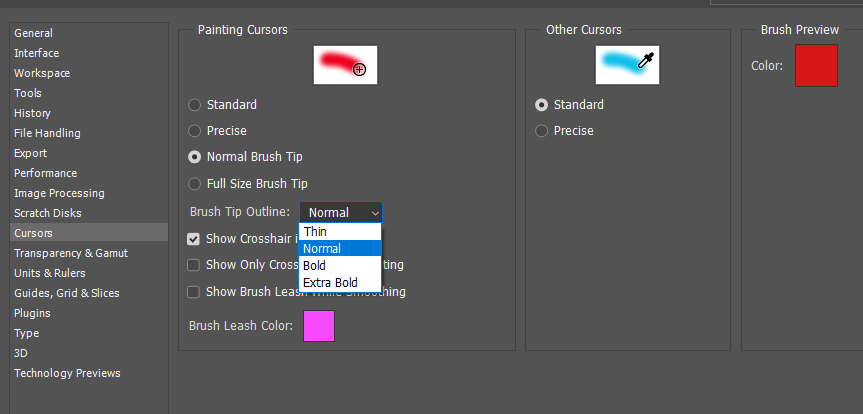The width and height of the screenshot is (863, 414).
Task: Choose Full Size Brush Tip option
Action: click(195, 184)
